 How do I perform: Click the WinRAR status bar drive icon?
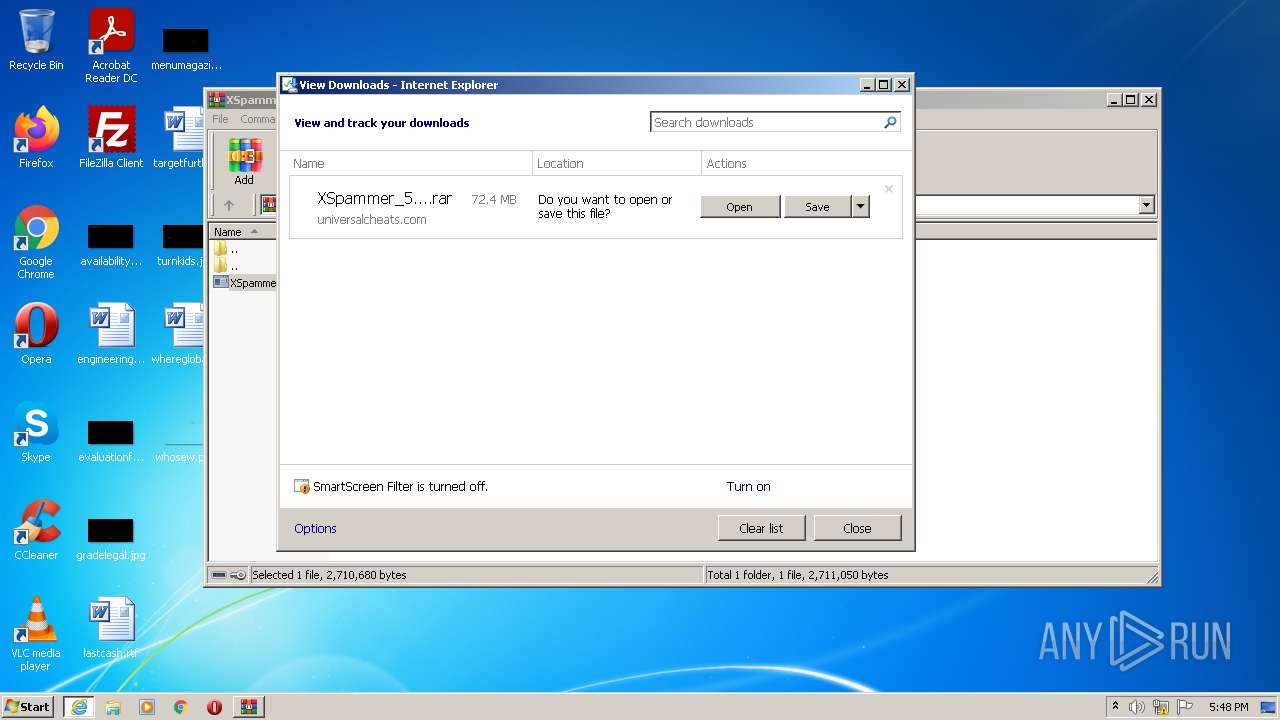[x=219, y=575]
